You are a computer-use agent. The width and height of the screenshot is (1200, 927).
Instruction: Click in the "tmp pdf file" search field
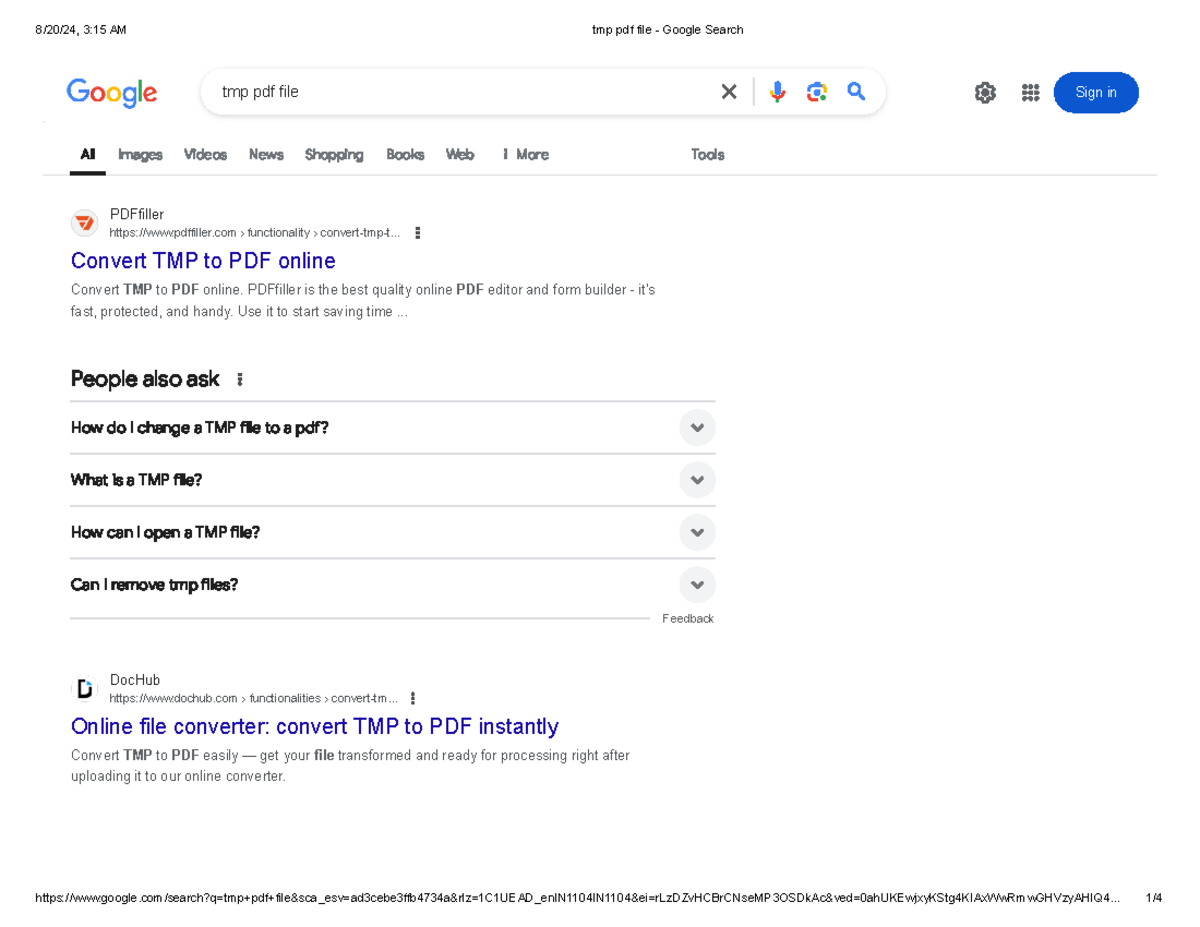(450, 92)
